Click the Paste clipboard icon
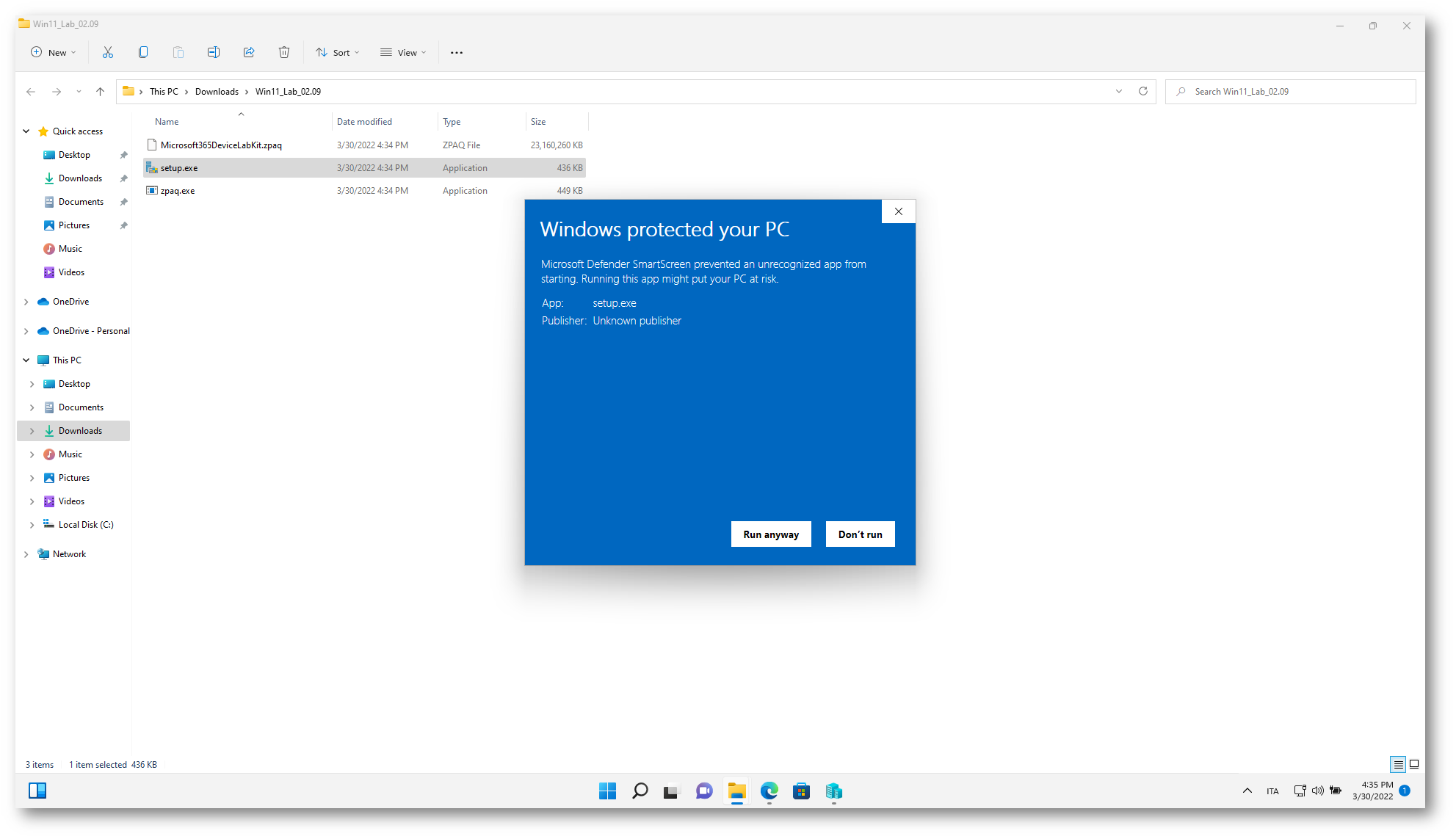Screen dimensions: 1456x839 tap(178, 52)
